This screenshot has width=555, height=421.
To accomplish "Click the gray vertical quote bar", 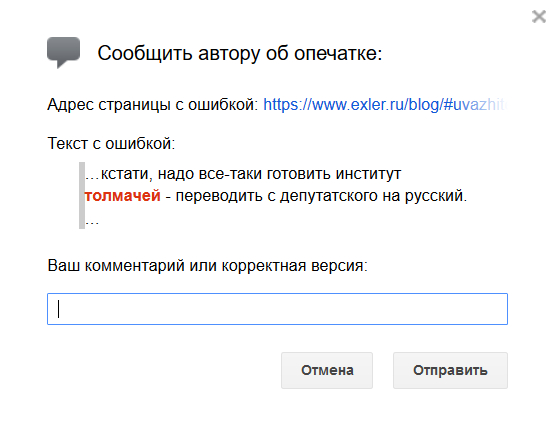I will [82, 195].
